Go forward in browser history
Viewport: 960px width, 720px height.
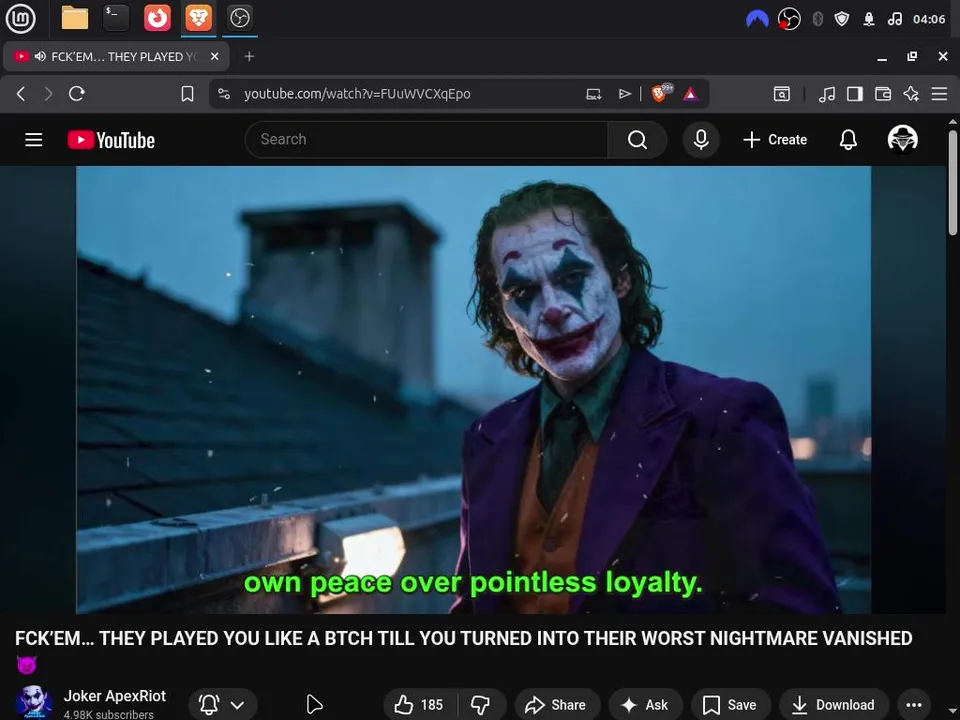tap(48, 94)
